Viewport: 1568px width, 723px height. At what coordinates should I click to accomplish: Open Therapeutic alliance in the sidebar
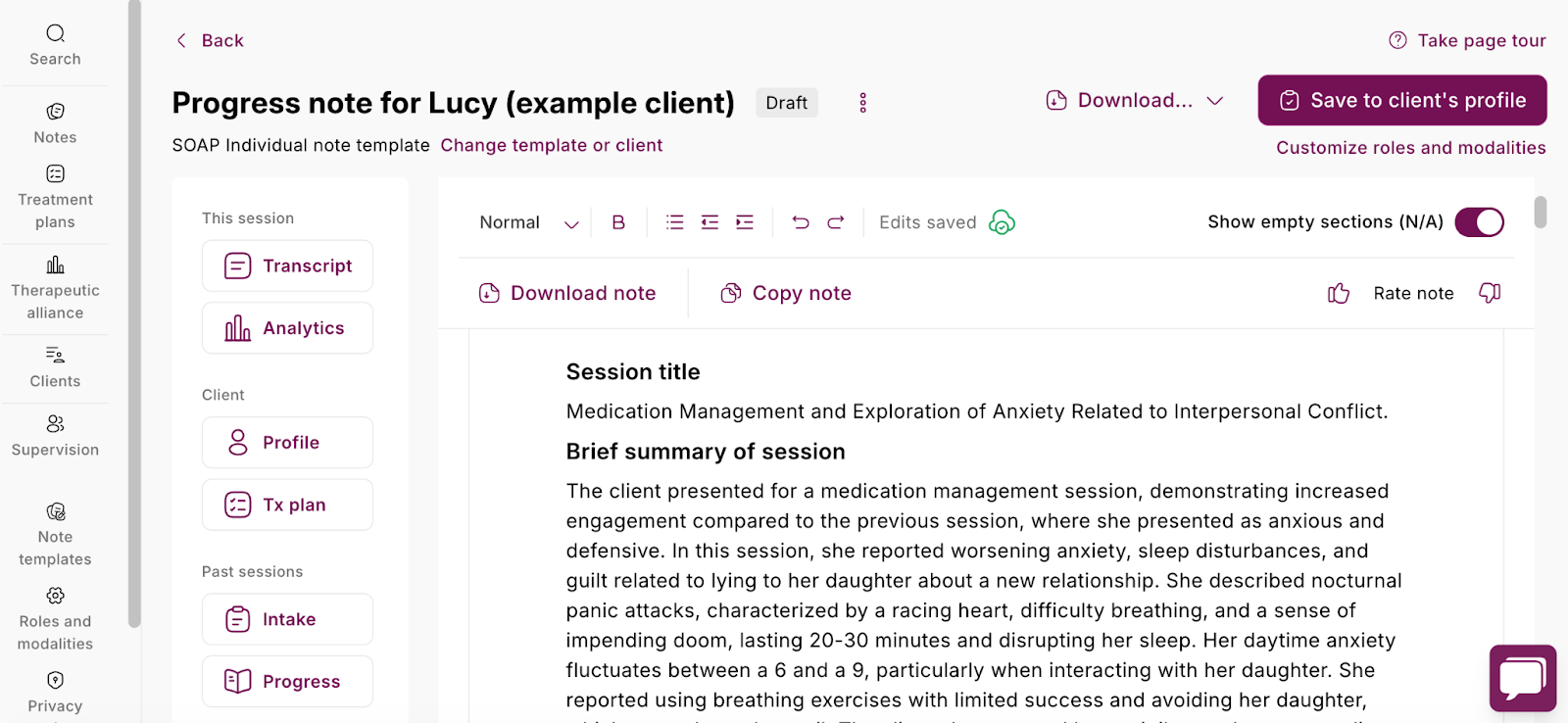click(55, 289)
